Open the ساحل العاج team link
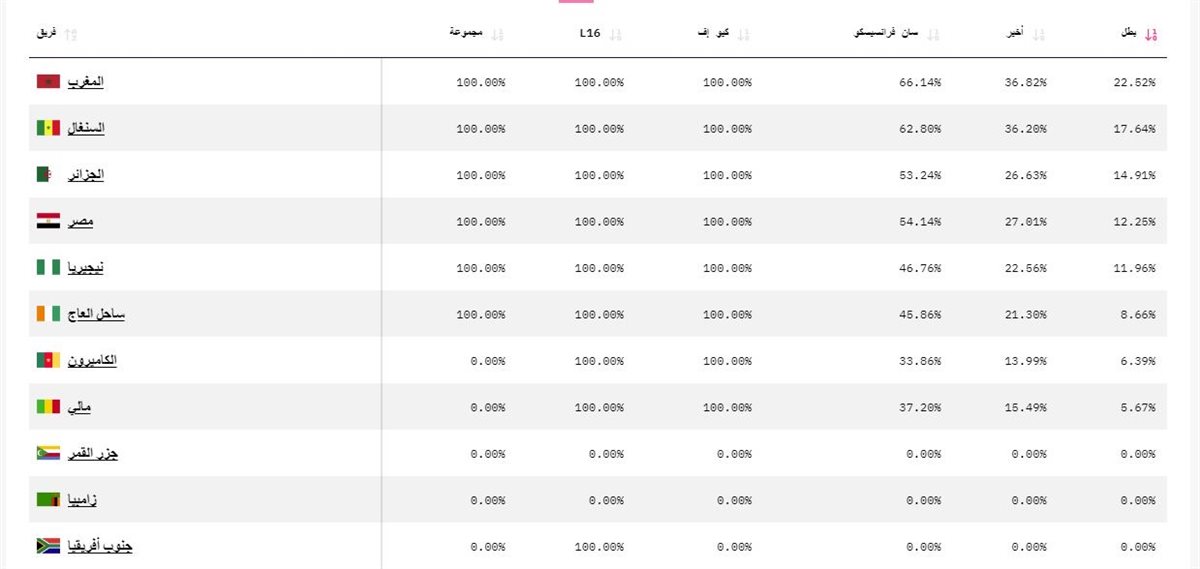1200x569 pixels. pyautogui.click(x=96, y=314)
